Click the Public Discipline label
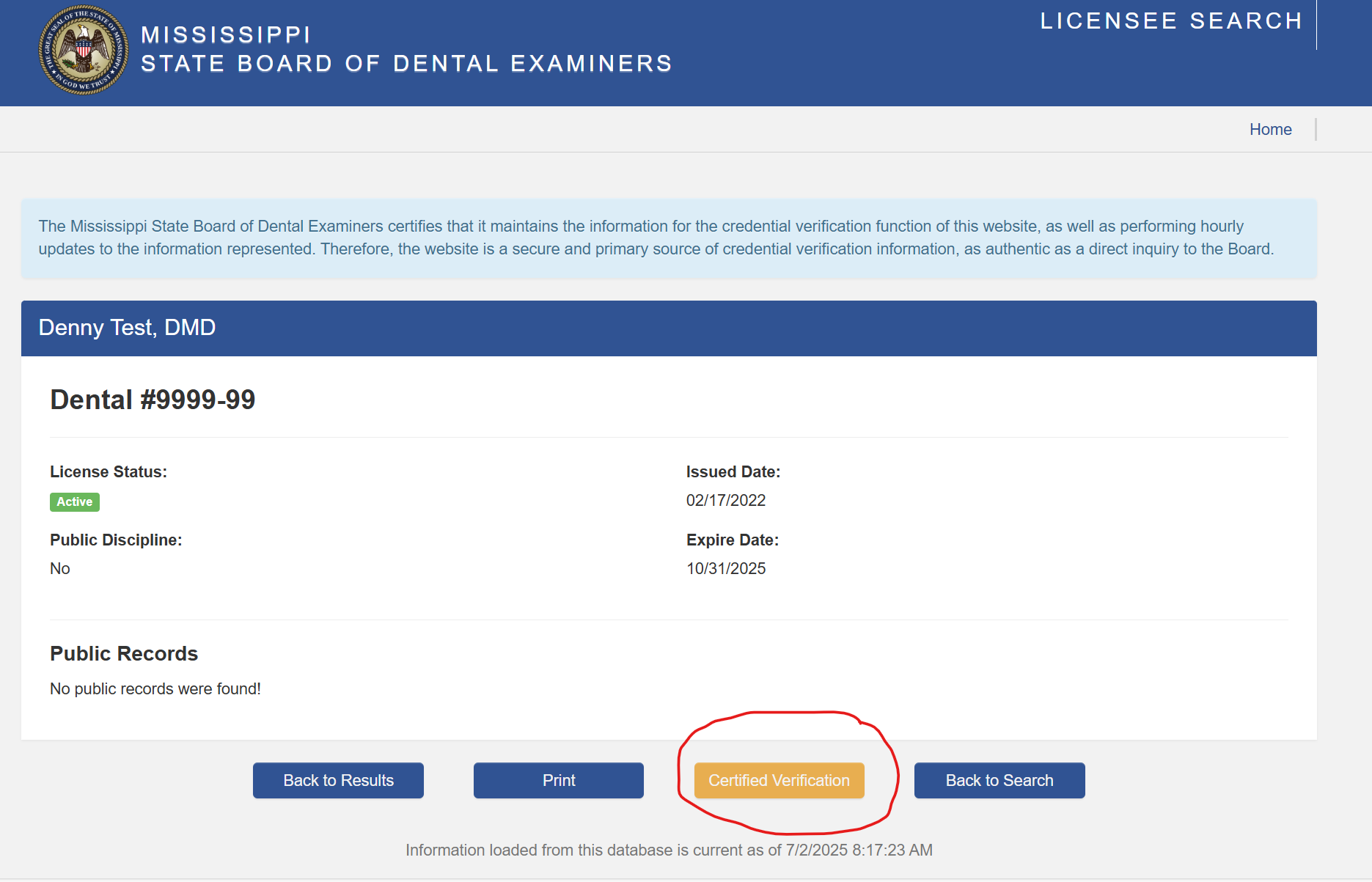1372x882 pixels. 116,540
